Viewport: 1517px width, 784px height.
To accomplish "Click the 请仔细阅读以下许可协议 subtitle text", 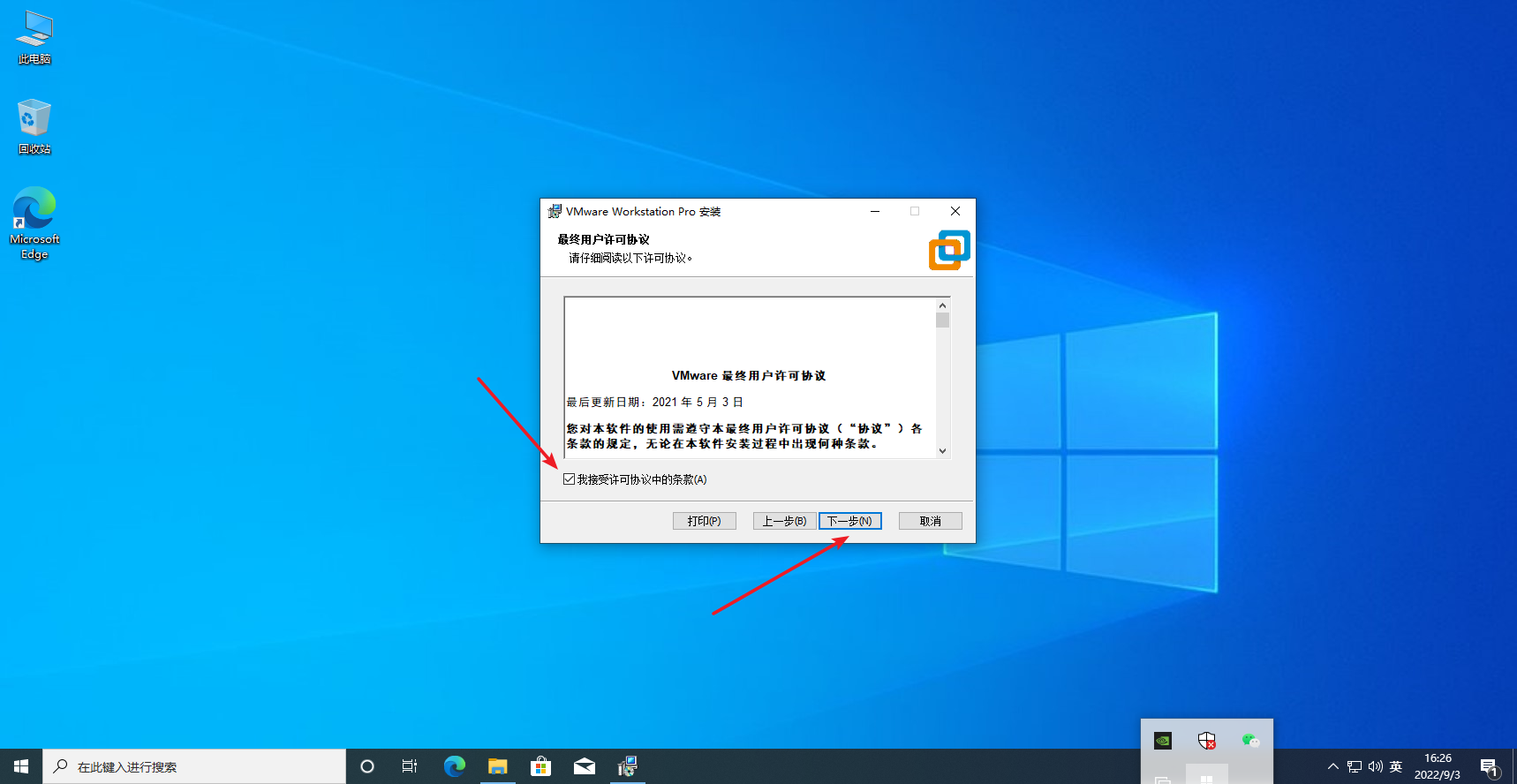I will pyautogui.click(x=630, y=258).
